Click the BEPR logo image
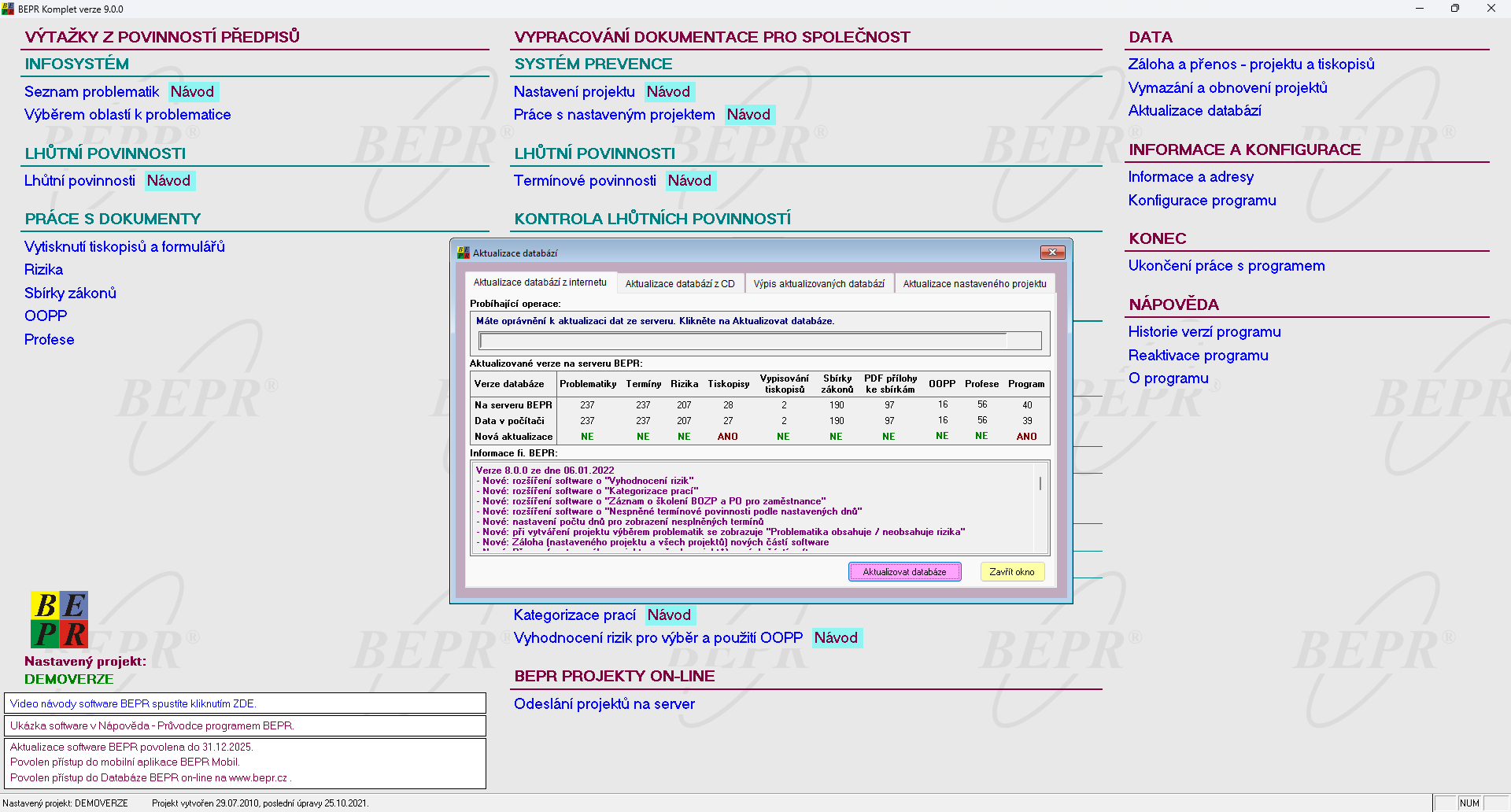 pos(59,619)
